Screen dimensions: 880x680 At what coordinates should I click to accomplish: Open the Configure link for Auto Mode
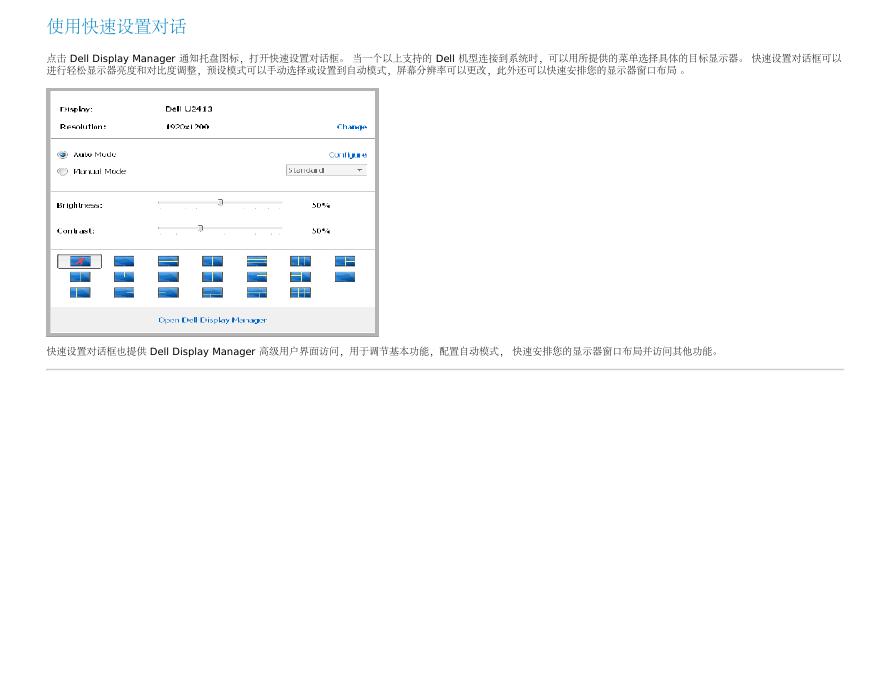point(347,155)
